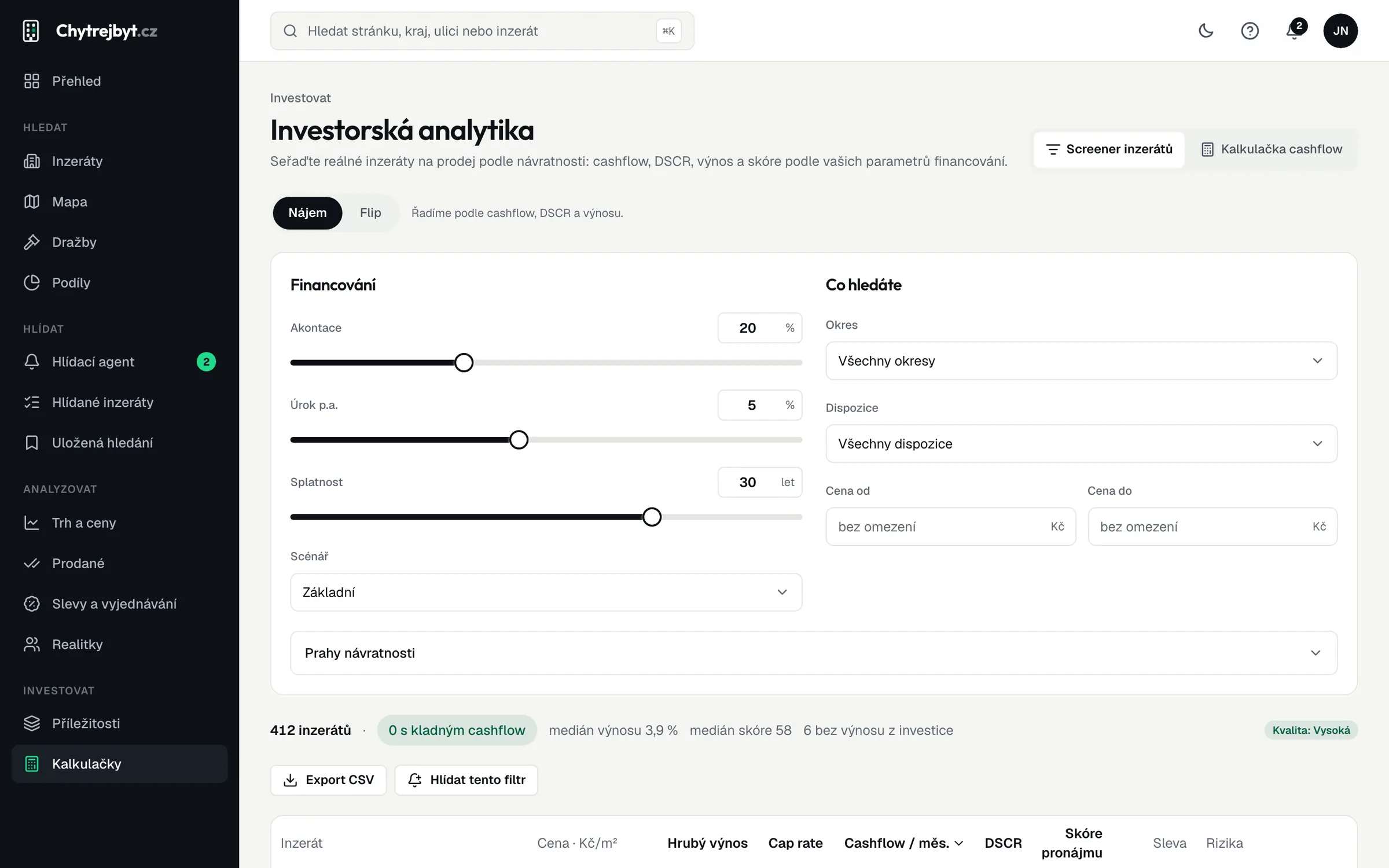Click the Podíly pie chart icon
This screenshot has width=1389, height=868.
[x=32, y=282]
